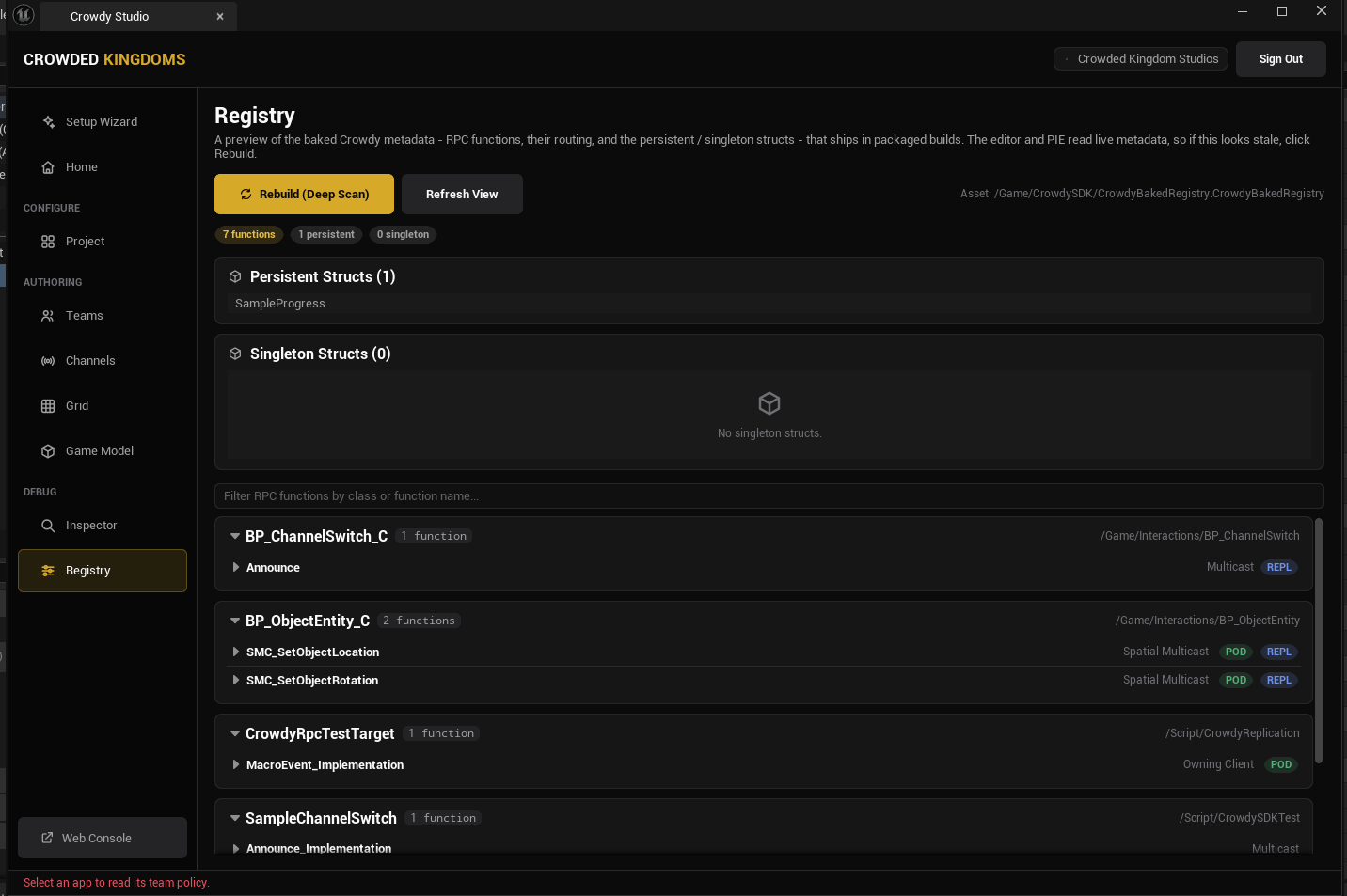
Task: Expand MacroEvent_Implementation function row
Action: click(235, 764)
